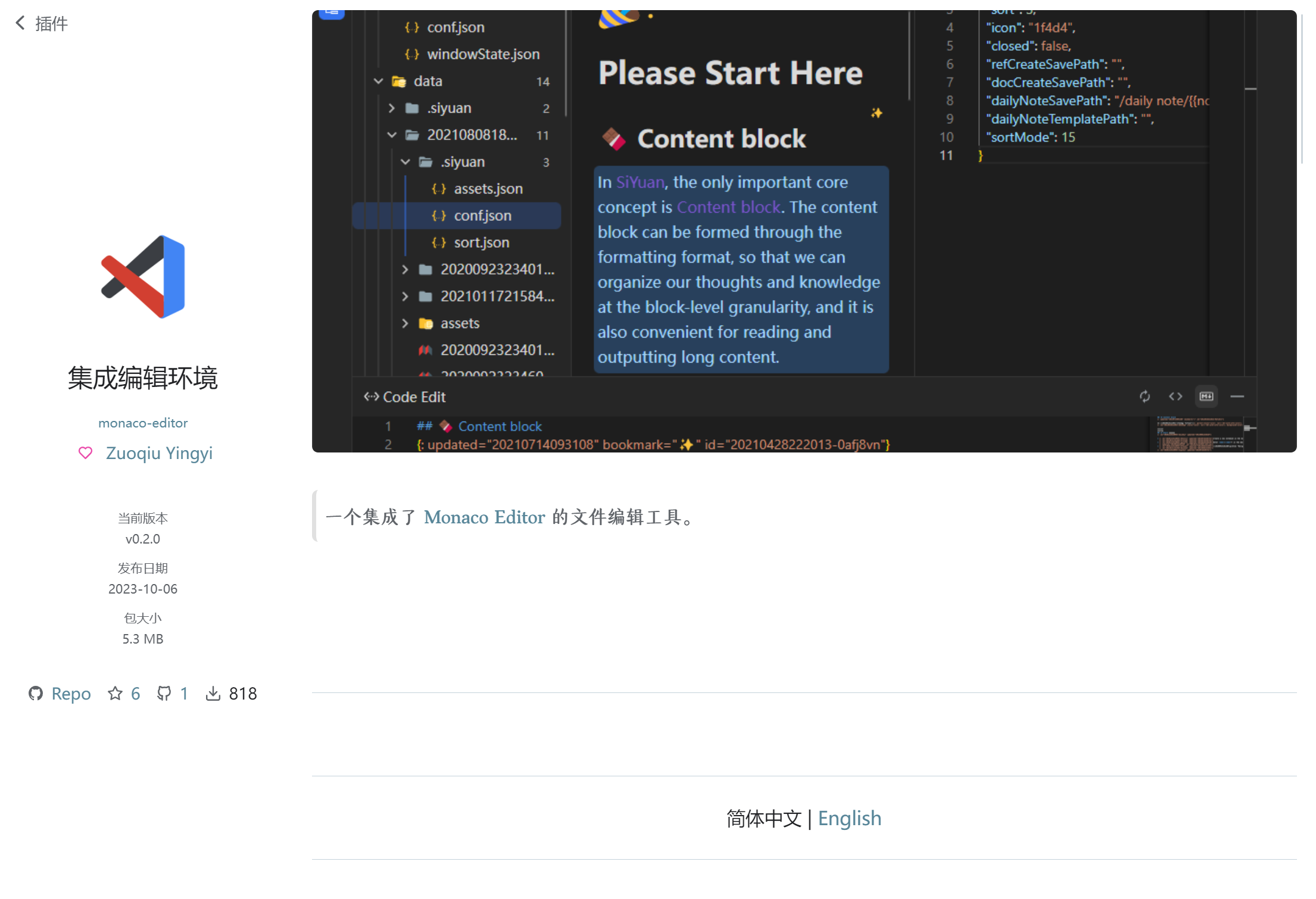This screenshot has height=899, width=1316.
Task: Switch to the English readme link
Action: [x=849, y=818]
